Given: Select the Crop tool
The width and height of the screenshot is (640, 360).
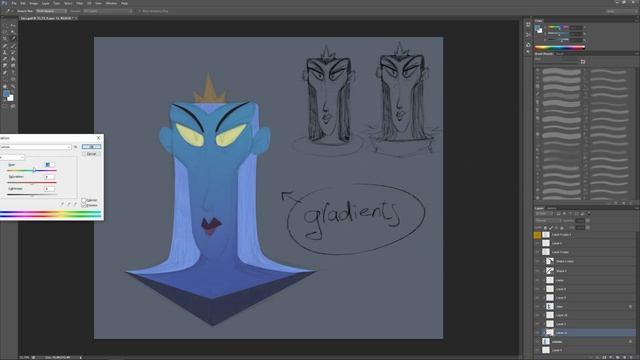Looking at the screenshot, I should click(x=4, y=38).
